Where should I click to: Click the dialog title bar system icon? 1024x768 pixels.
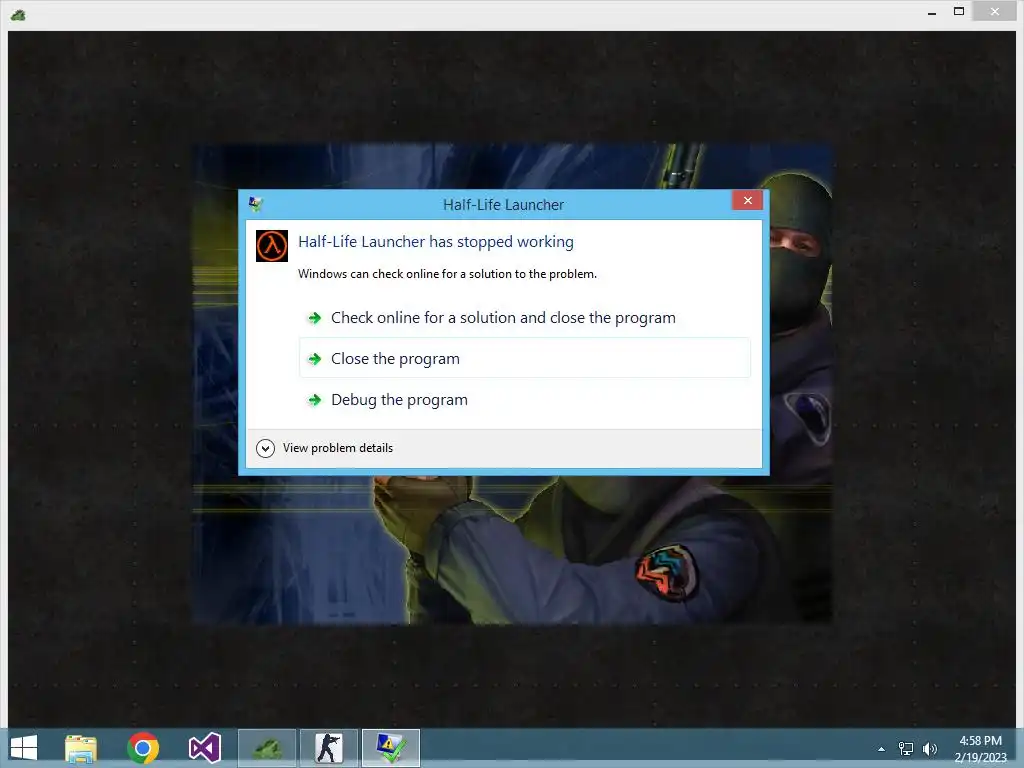(x=255, y=204)
